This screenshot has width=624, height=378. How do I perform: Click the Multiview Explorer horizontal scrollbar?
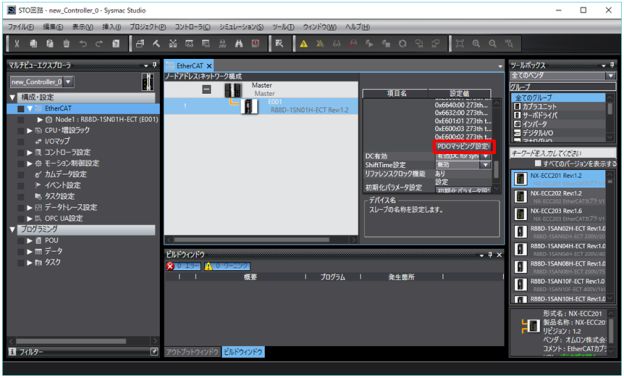(x=71, y=341)
